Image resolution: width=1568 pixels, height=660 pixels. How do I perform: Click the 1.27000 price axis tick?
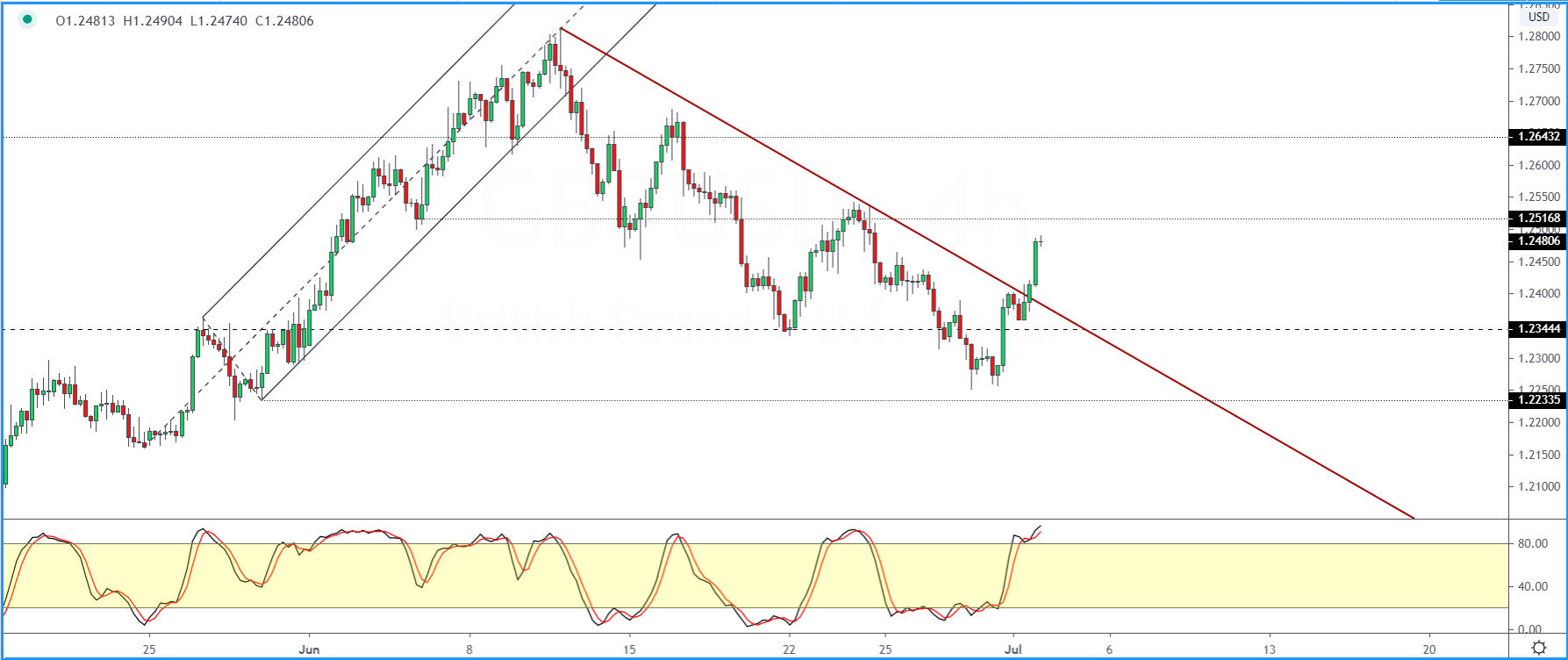click(x=1539, y=102)
